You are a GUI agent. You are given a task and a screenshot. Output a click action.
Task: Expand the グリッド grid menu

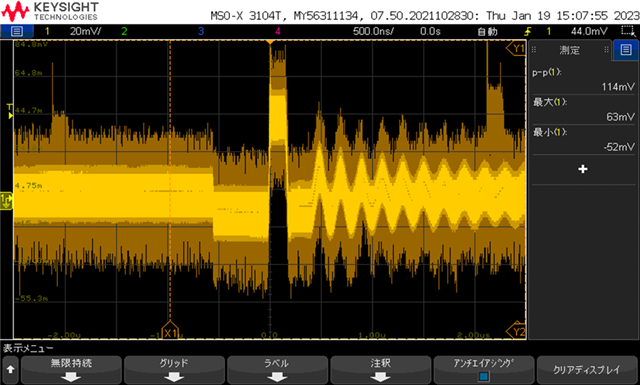click(174, 370)
